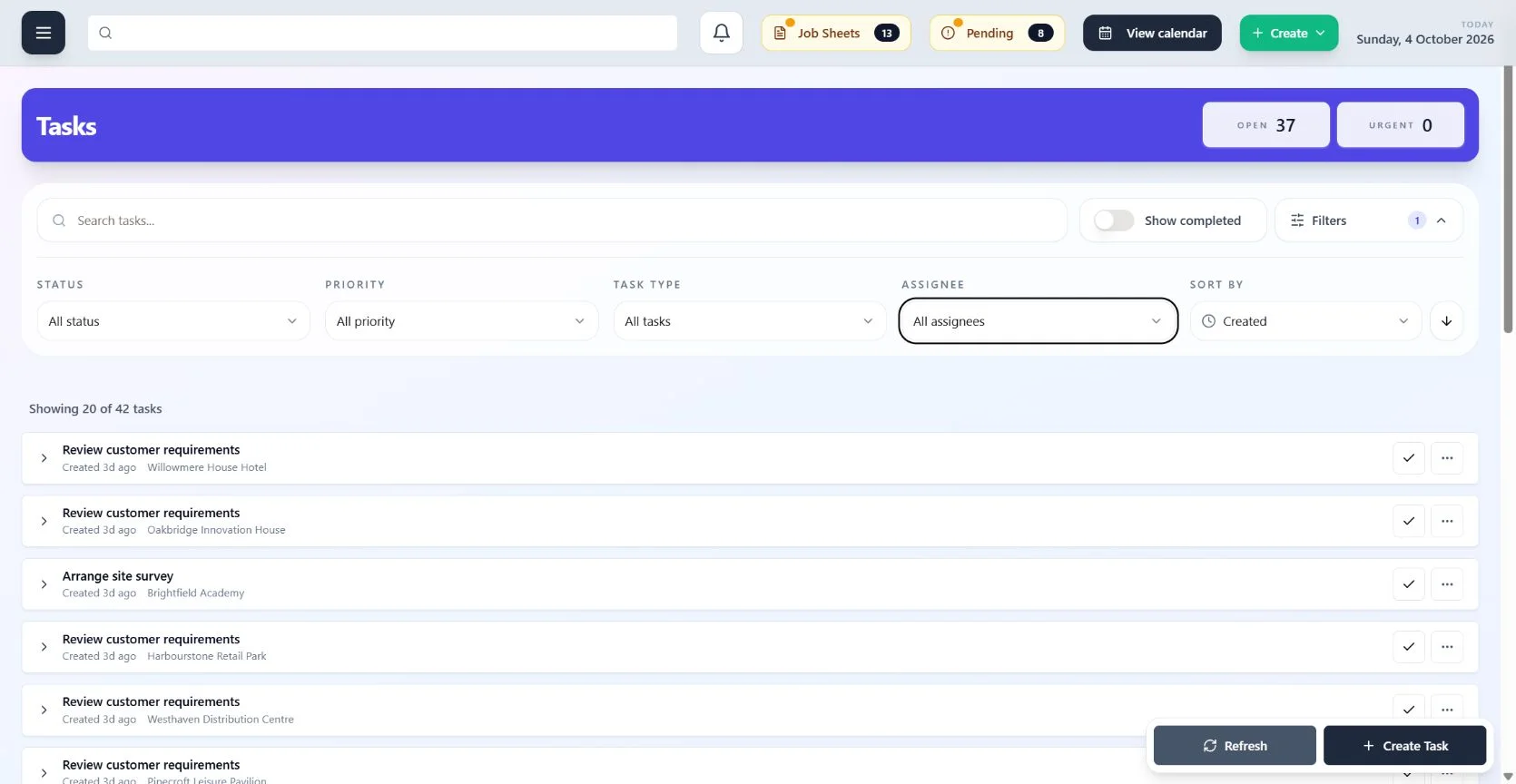This screenshot has height=784, width=1516.
Task: Click the page vertical scrollbar
Action: coord(1508,200)
